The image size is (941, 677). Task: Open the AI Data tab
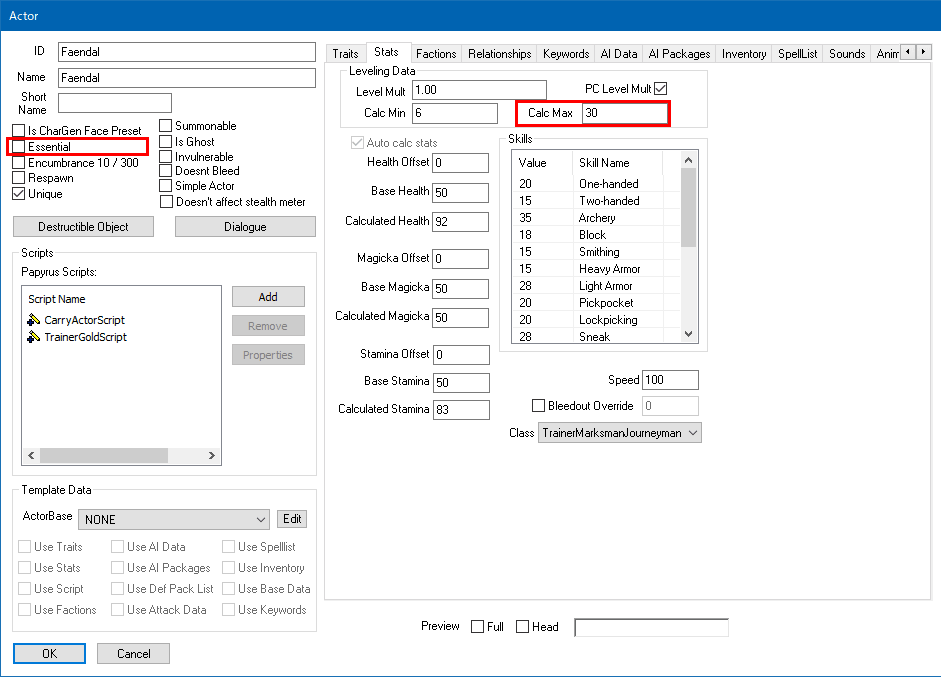619,54
